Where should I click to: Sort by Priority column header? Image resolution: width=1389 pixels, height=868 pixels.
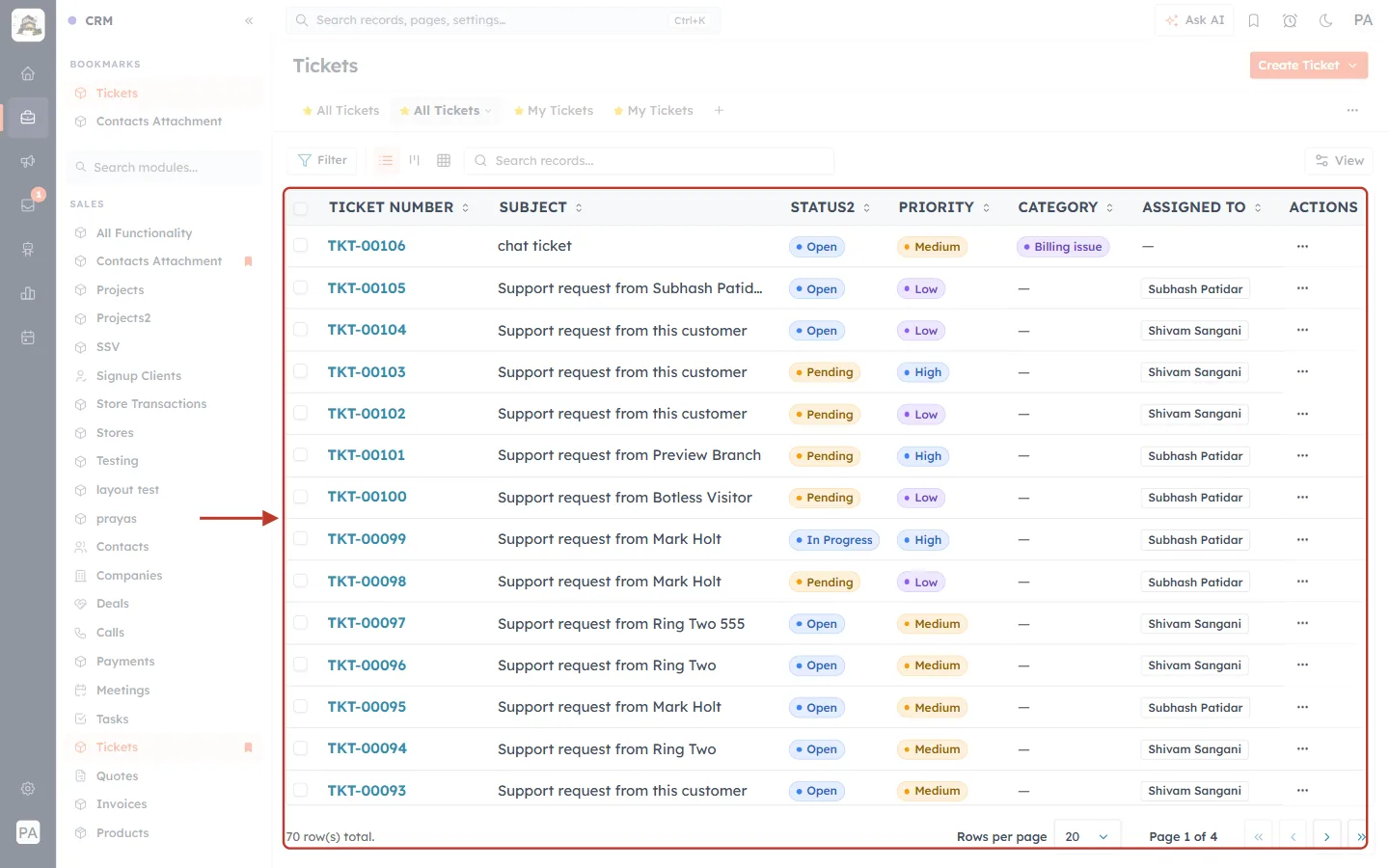coord(944,207)
